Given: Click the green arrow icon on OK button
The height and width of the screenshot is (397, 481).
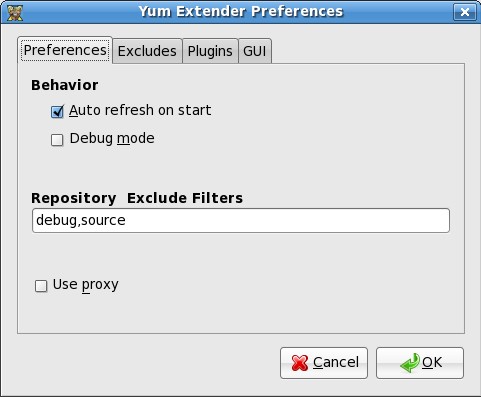Looking at the screenshot, I should click(x=410, y=363).
